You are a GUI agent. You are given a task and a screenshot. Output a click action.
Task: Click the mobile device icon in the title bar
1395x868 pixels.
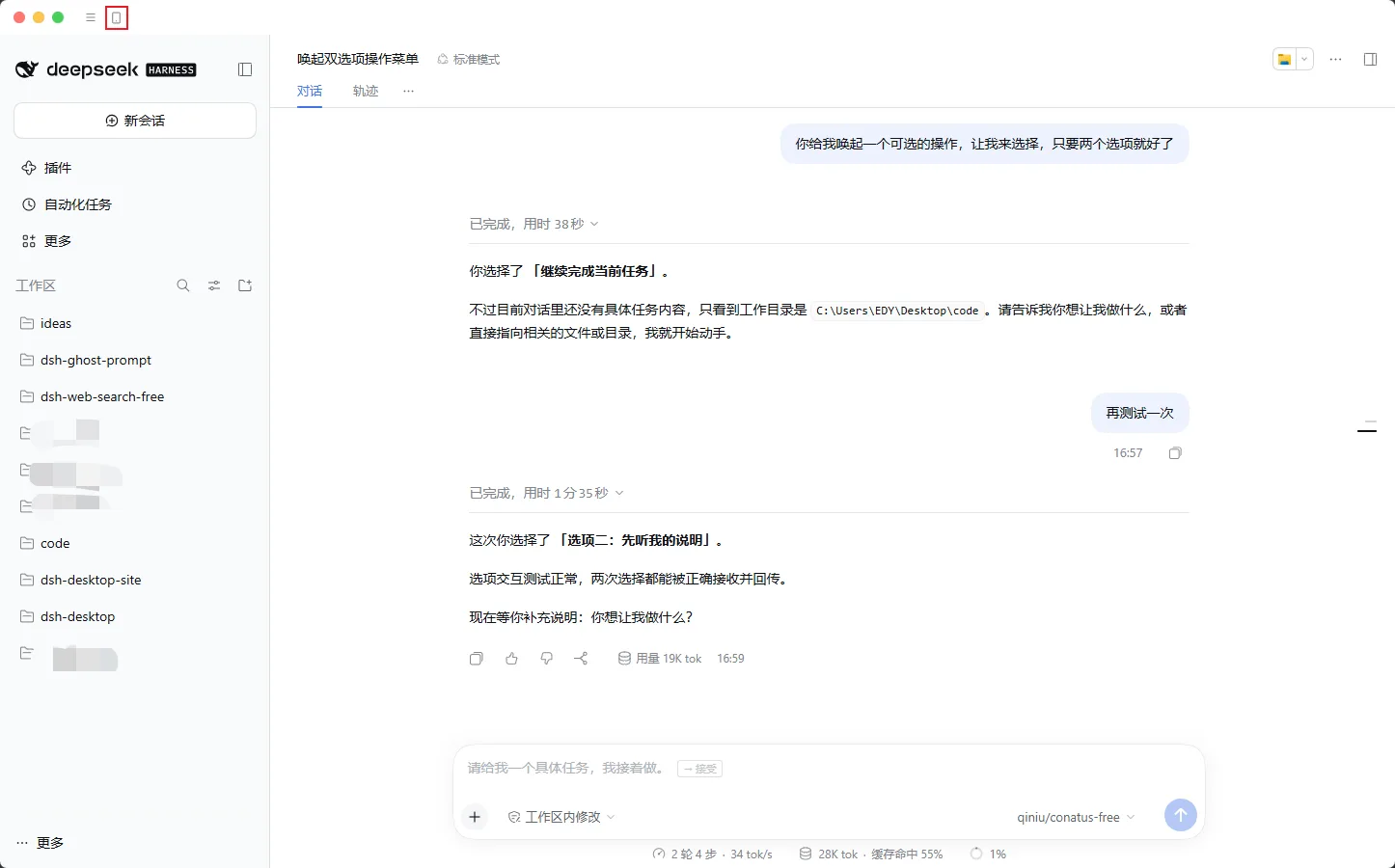point(117,17)
